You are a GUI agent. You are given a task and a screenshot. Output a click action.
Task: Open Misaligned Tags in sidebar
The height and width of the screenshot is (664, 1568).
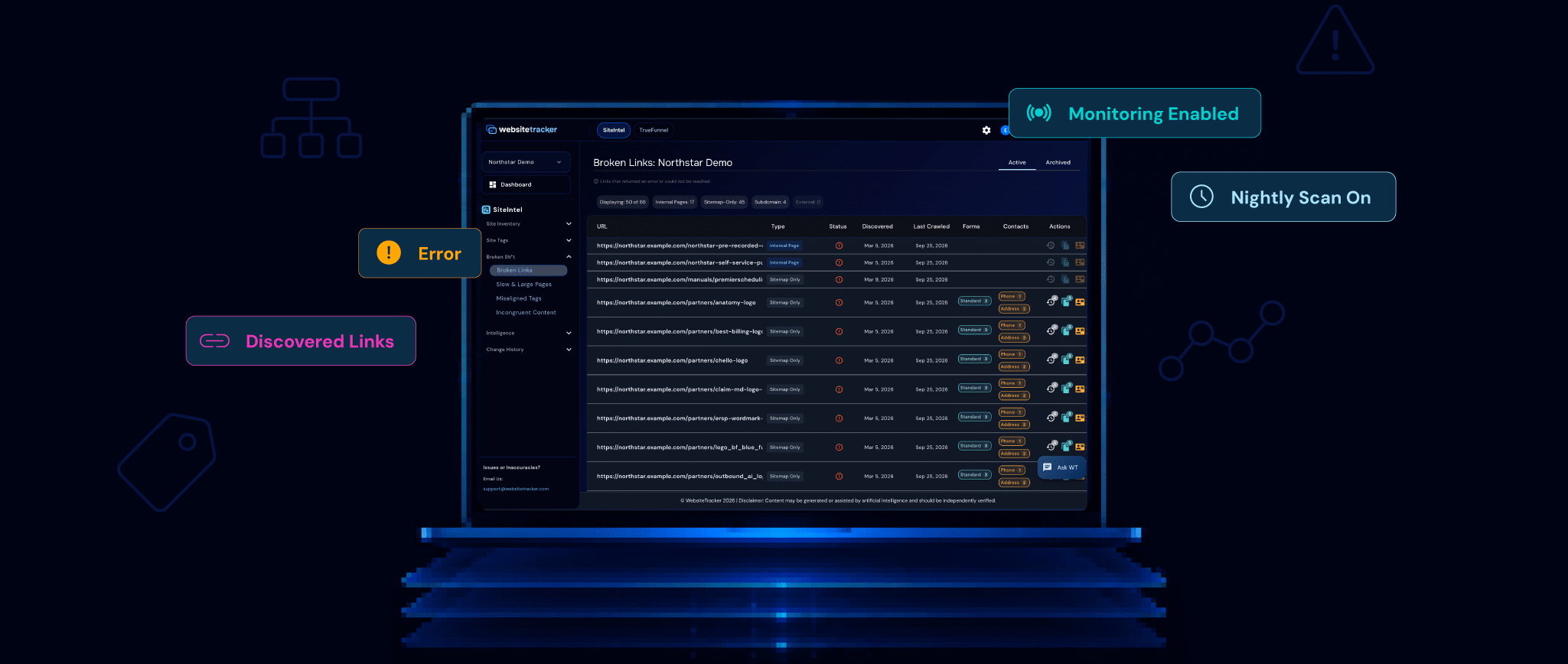[519, 298]
